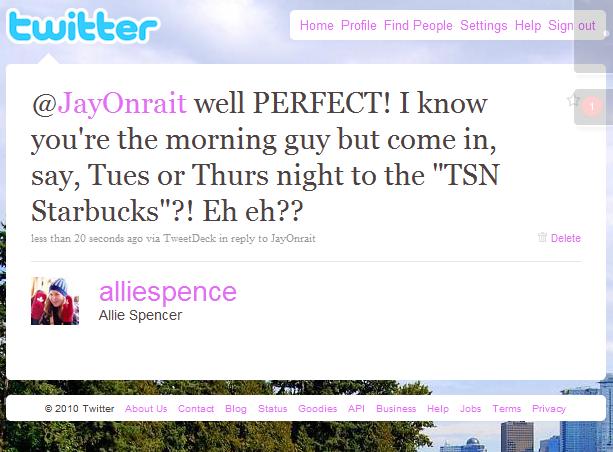Delete this tweet
This screenshot has height=452, width=613.
pos(565,238)
